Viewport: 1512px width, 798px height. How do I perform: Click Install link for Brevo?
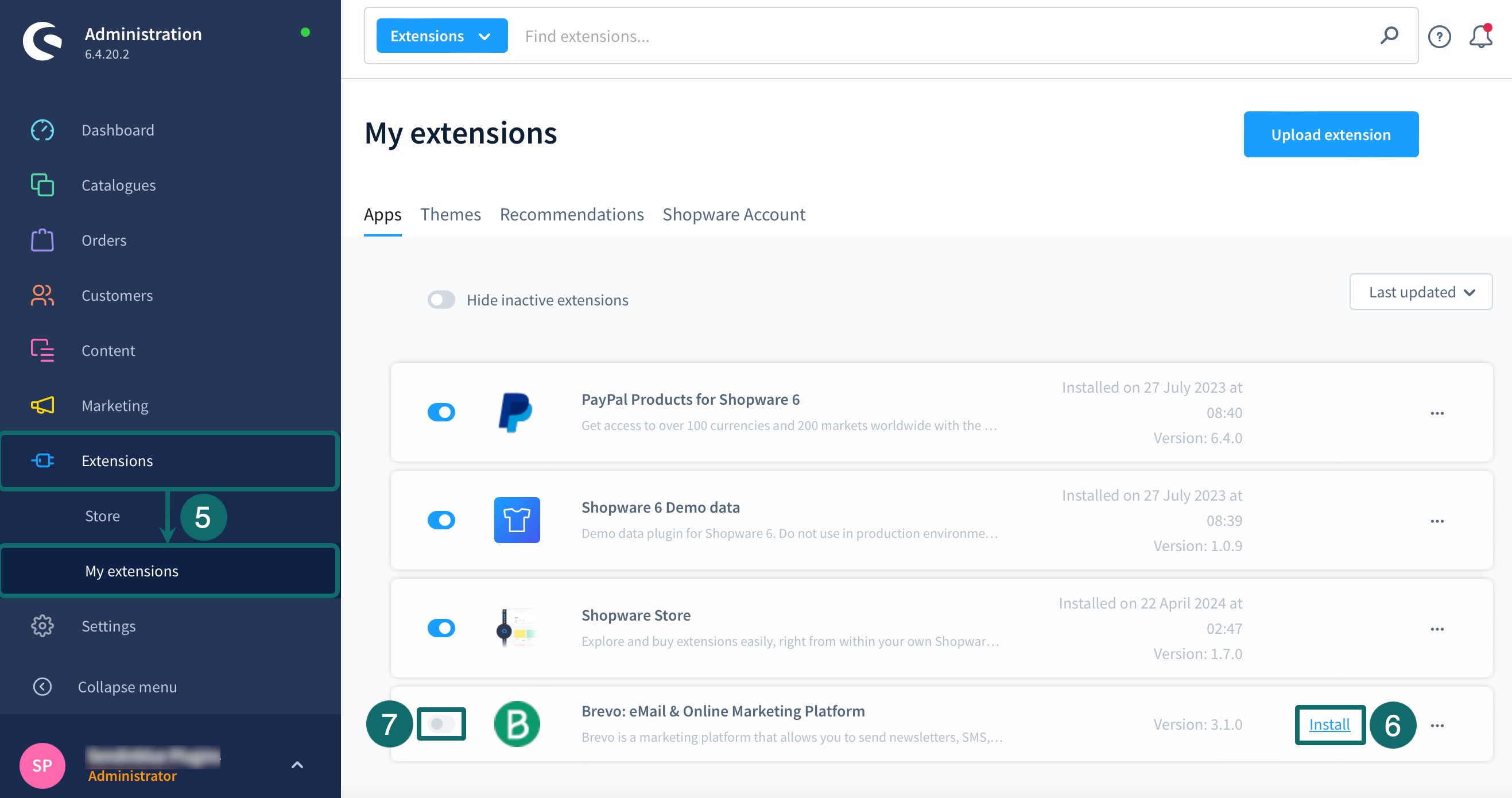pyautogui.click(x=1329, y=725)
